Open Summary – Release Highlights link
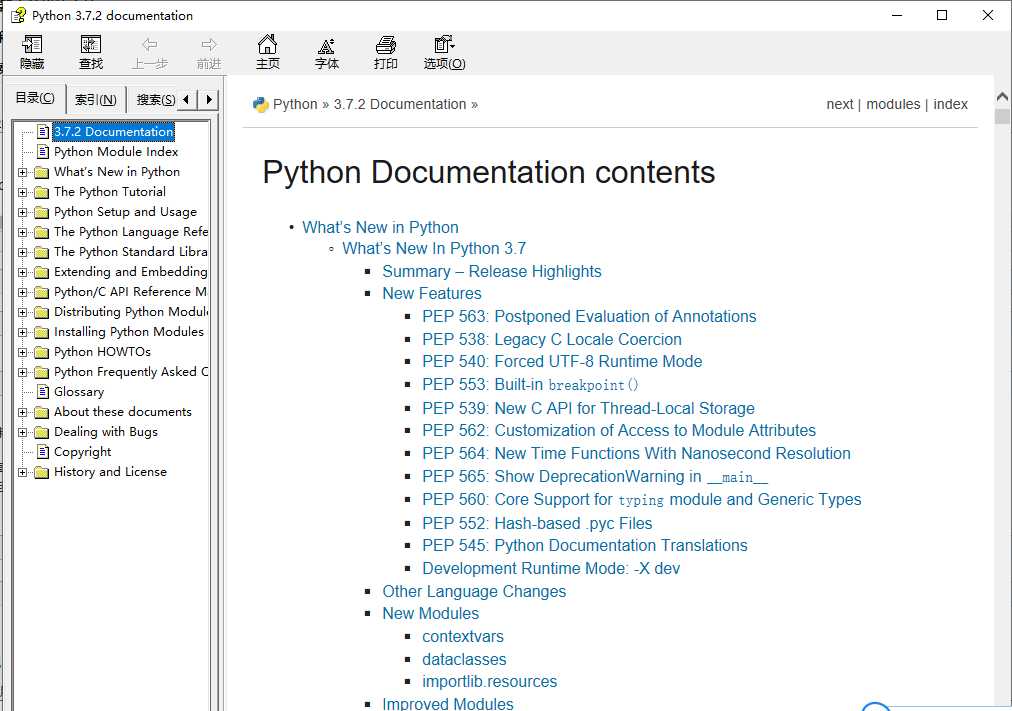The height and width of the screenshot is (711, 1012). coord(492,272)
